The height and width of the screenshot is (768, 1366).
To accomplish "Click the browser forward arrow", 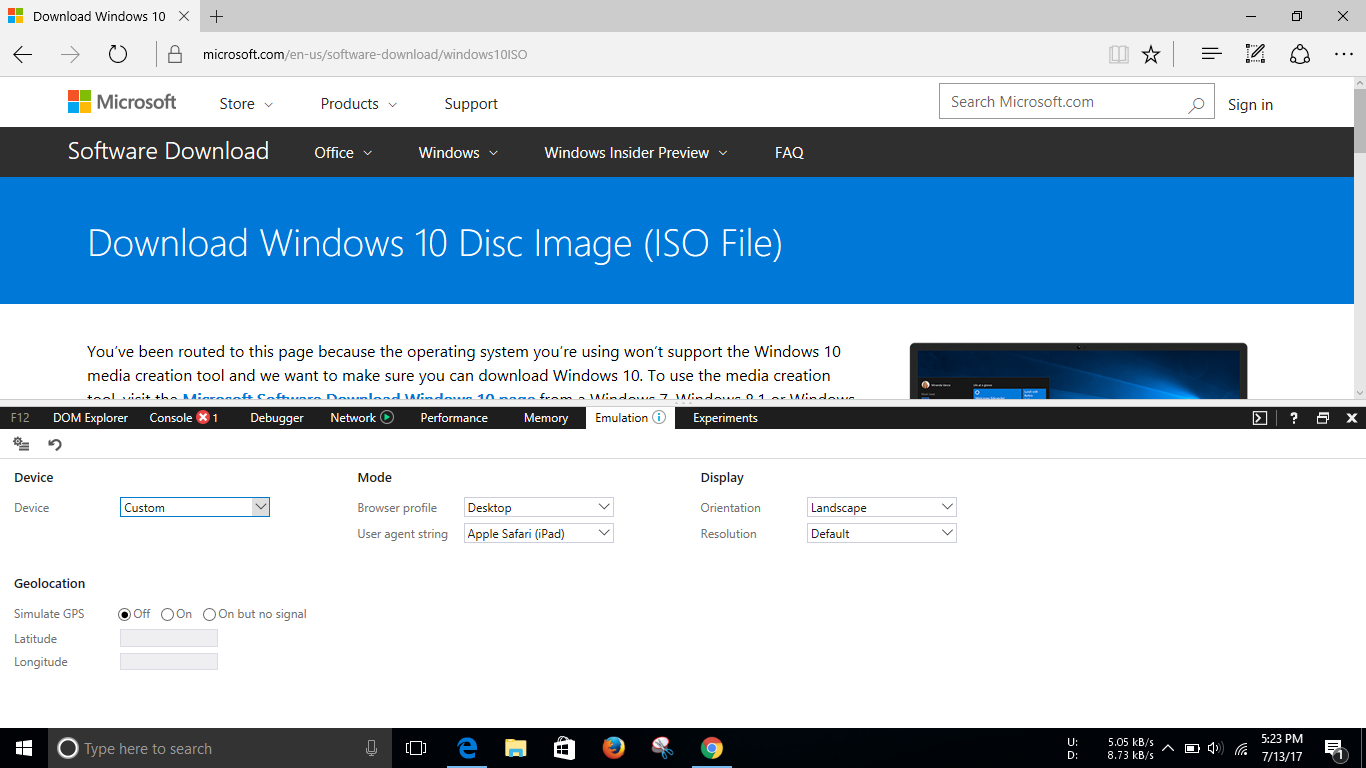I will [70, 54].
